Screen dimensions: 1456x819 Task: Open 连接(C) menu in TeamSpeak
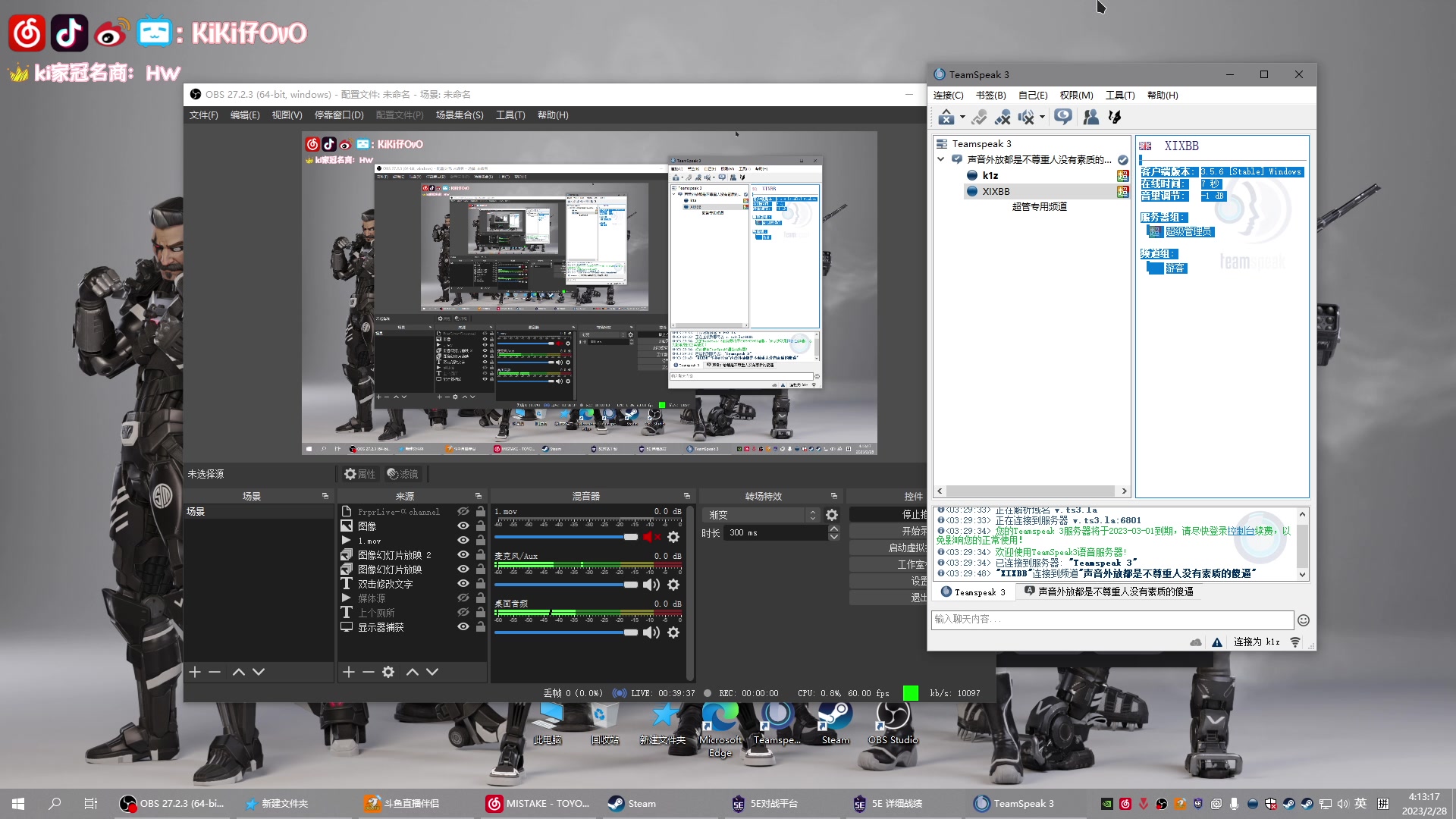coord(948,96)
